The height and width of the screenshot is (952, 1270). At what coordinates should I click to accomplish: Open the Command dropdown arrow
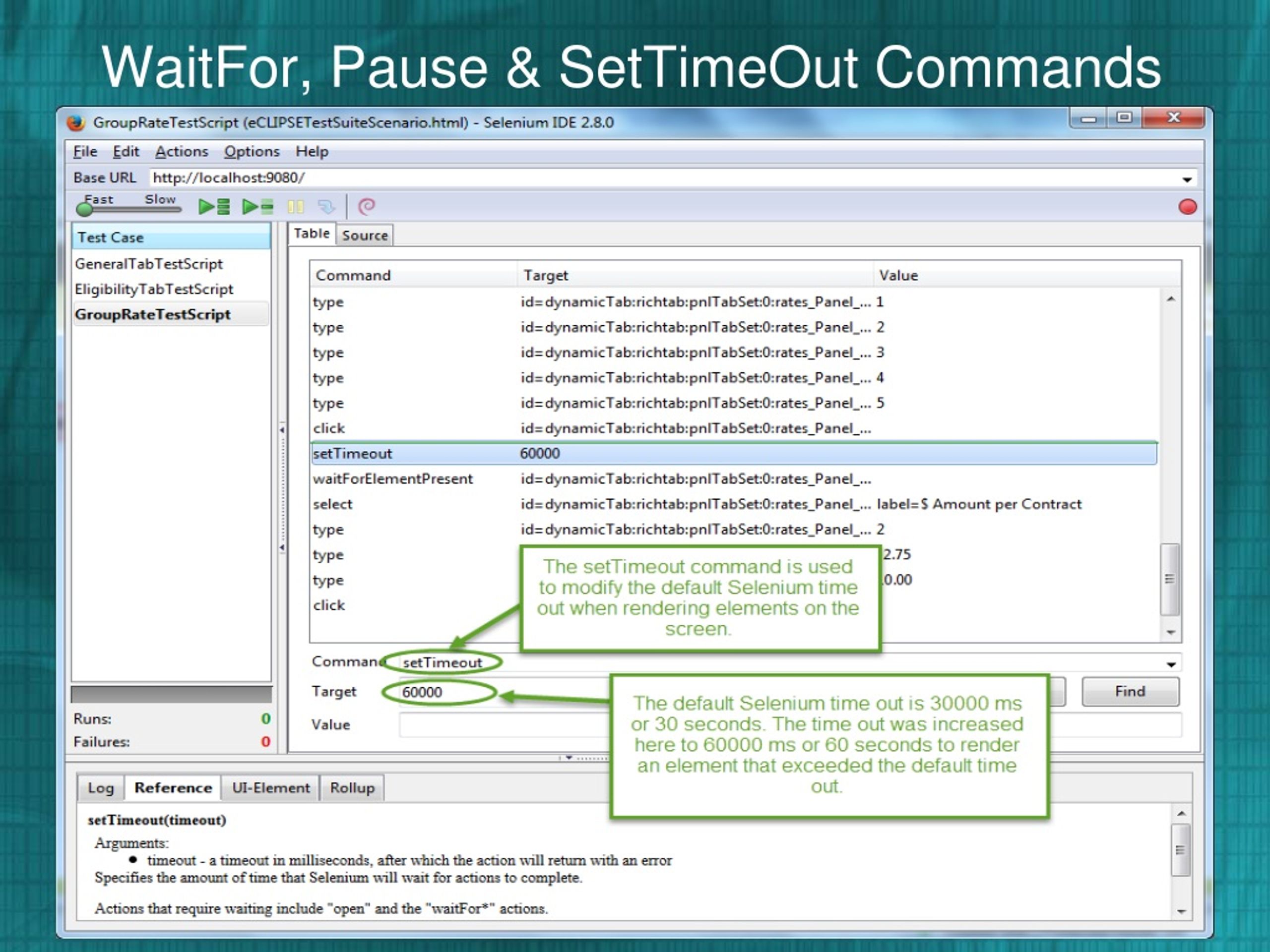point(1171,664)
